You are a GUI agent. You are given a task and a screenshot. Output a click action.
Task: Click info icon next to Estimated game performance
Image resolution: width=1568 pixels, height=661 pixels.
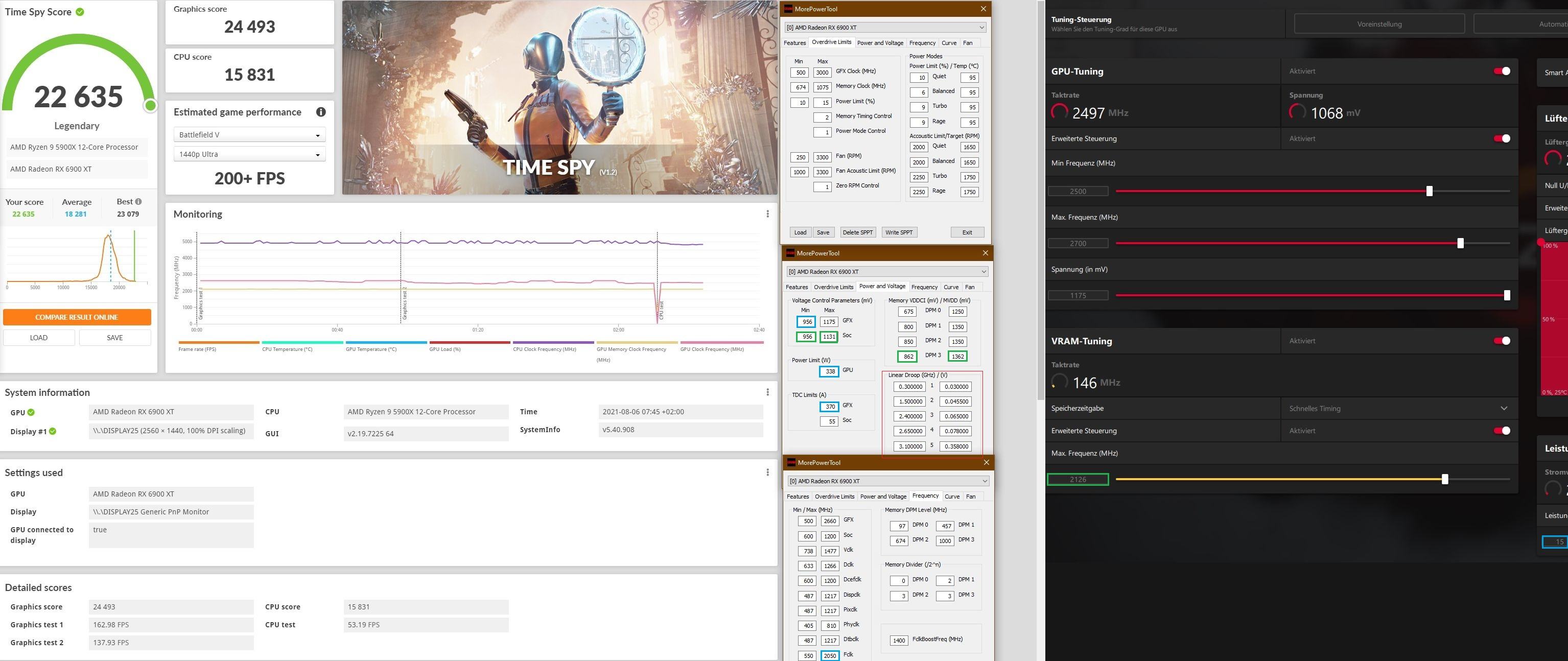click(x=321, y=112)
